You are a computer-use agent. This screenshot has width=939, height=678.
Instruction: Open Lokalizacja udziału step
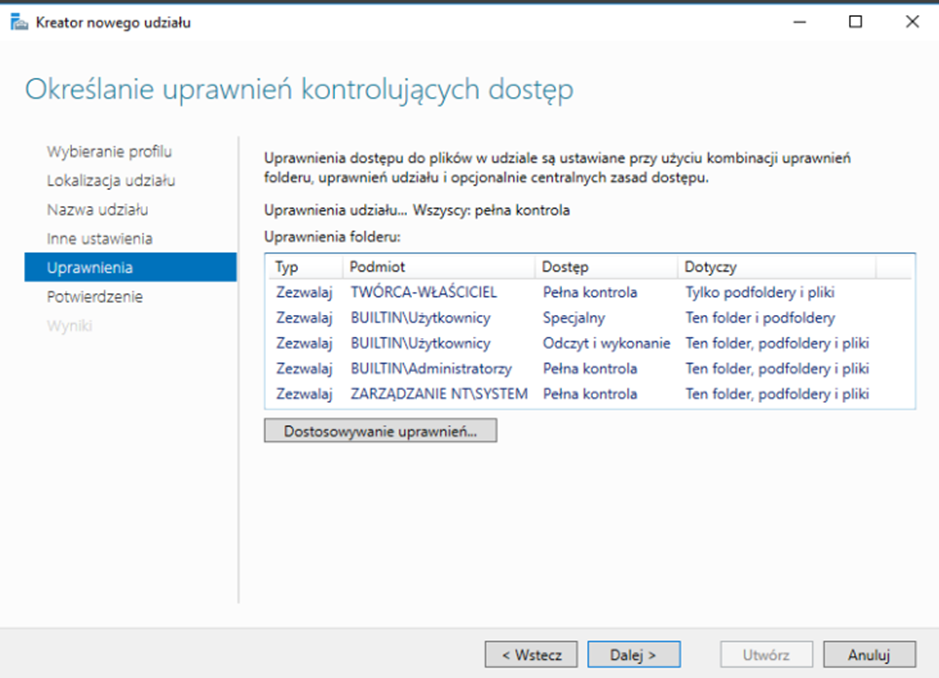pos(111,181)
